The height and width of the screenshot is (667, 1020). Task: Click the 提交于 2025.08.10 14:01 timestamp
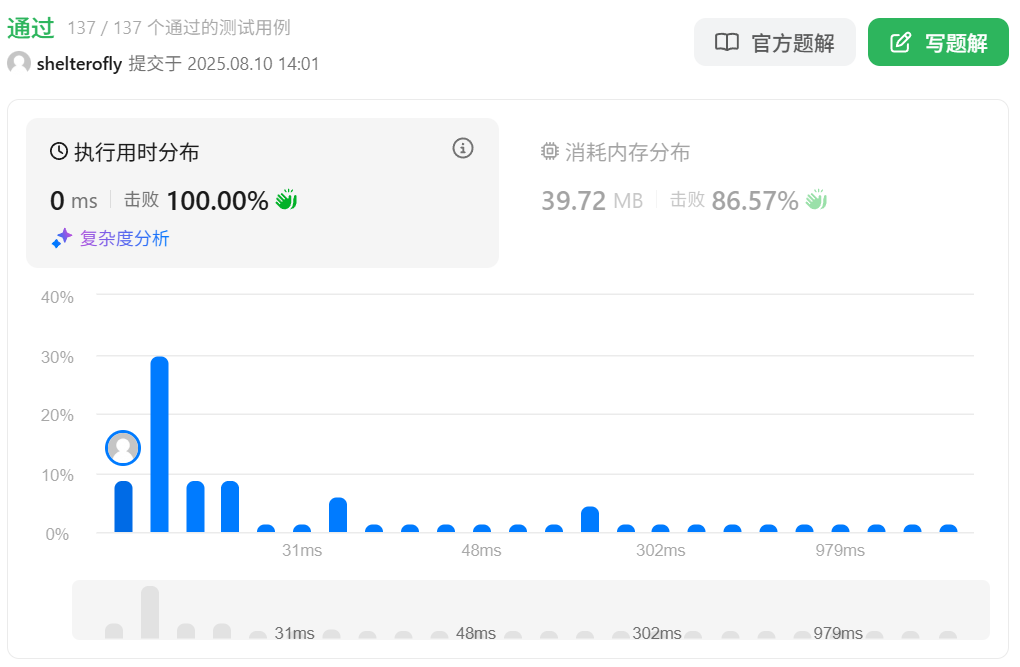[224, 64]
